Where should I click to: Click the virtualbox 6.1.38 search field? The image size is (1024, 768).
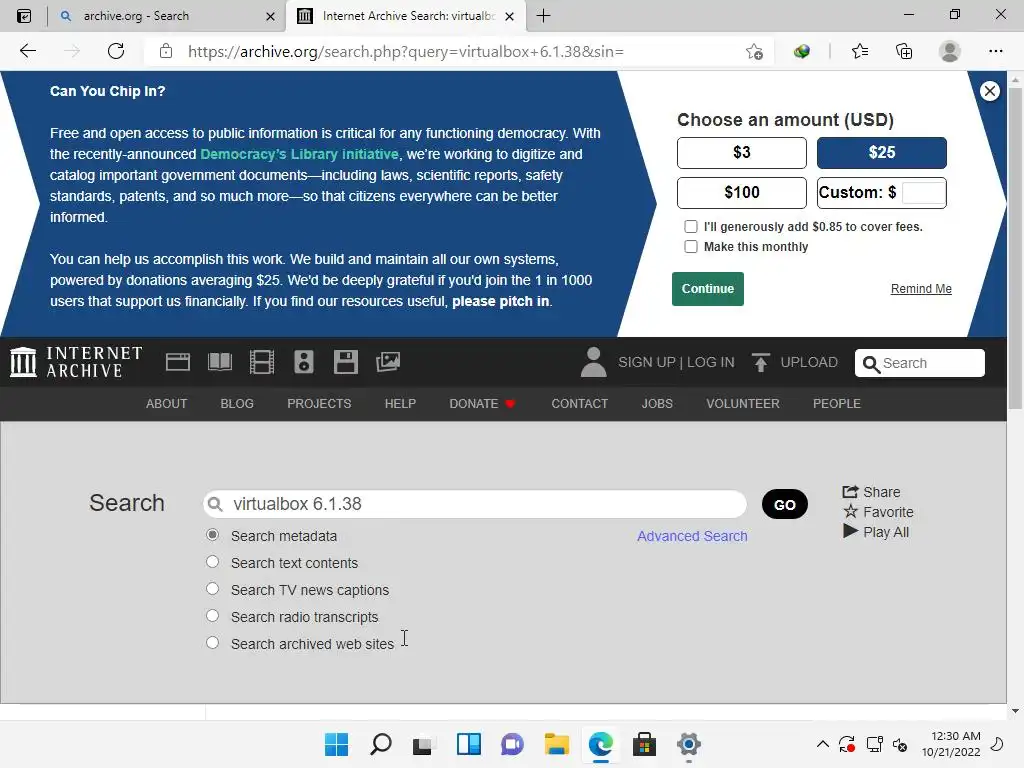tap(475, 504)
